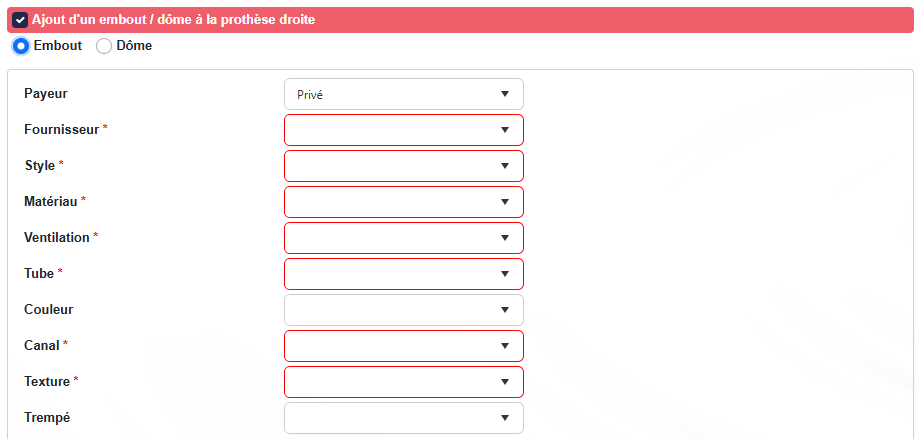Open the Payeur dropdown showing Privé

tap(404, 94)
